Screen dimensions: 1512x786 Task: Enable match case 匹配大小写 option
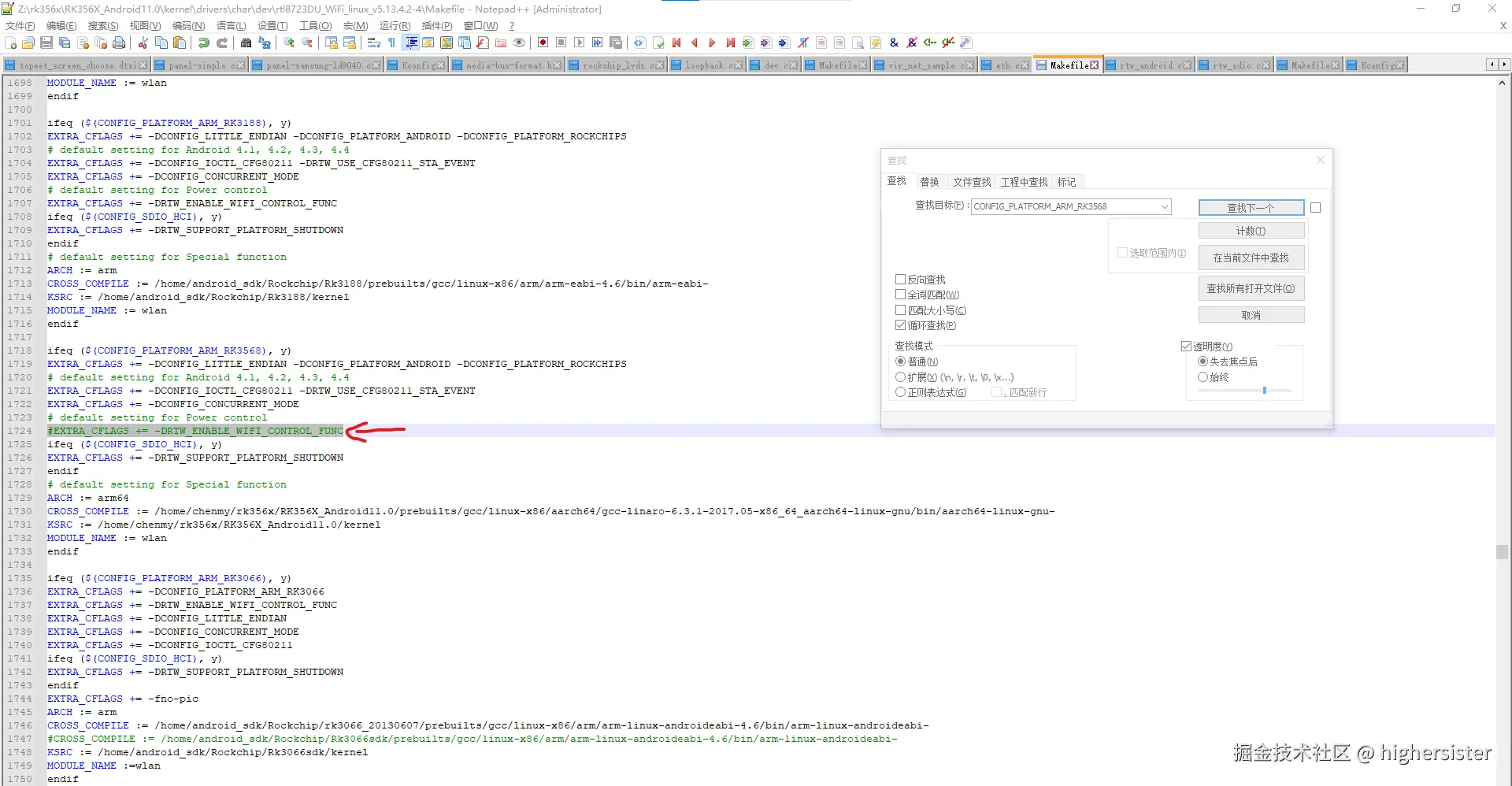click(x=900, y=310)
